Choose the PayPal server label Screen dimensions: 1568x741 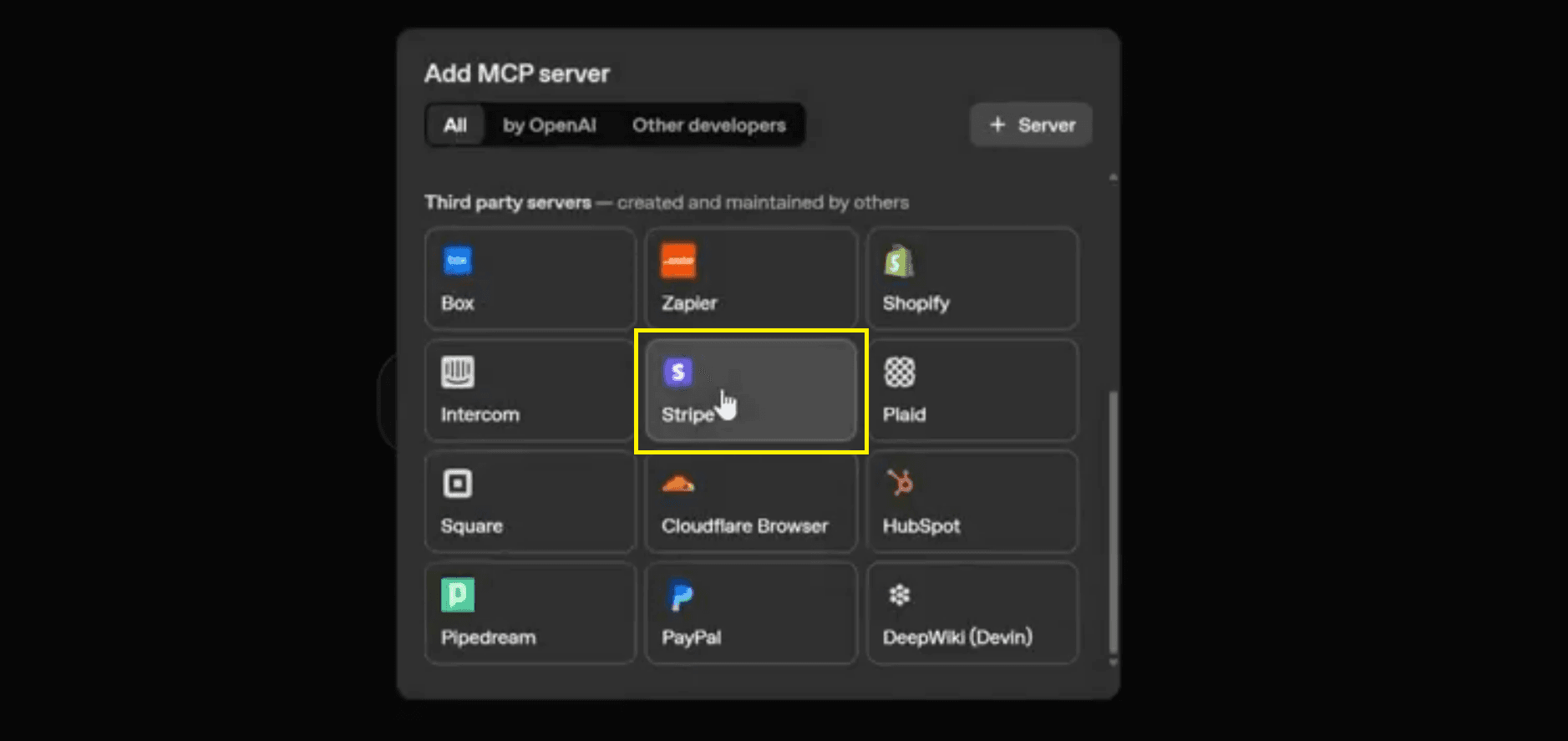pyautogui.click(x=692, y=637)
